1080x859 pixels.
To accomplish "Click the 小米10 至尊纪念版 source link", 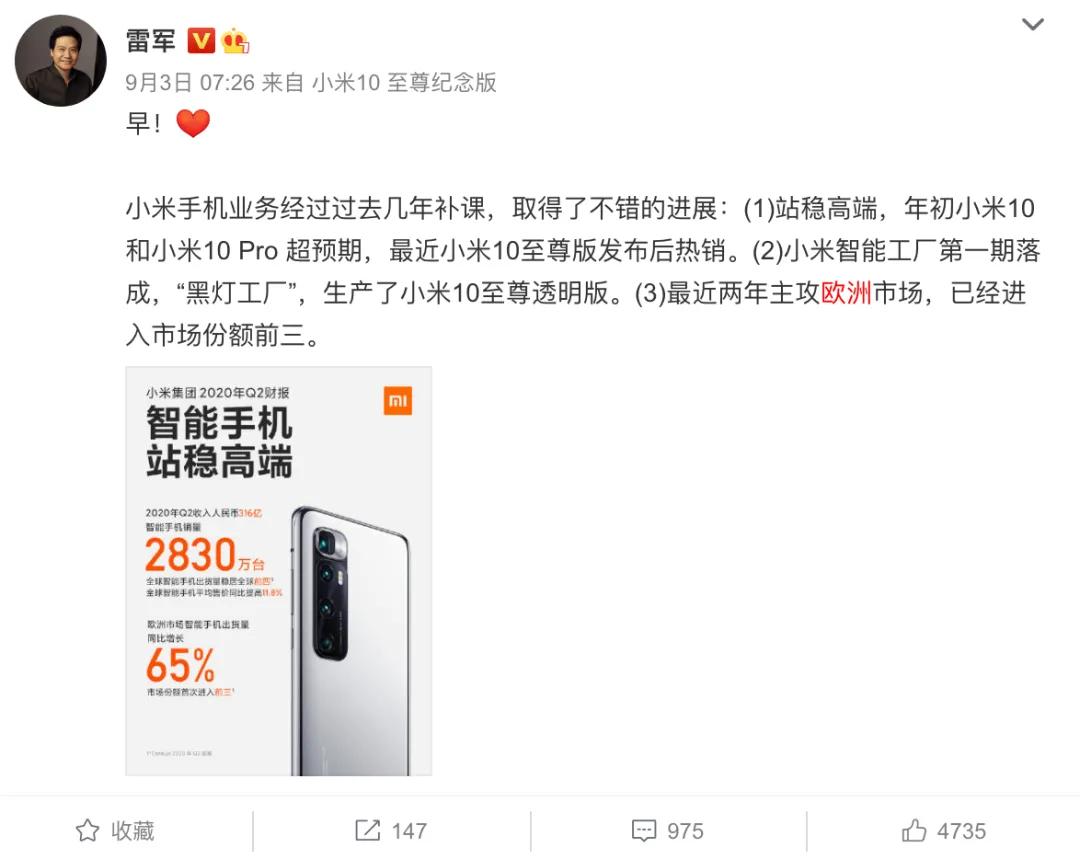I will click(404, 83).
